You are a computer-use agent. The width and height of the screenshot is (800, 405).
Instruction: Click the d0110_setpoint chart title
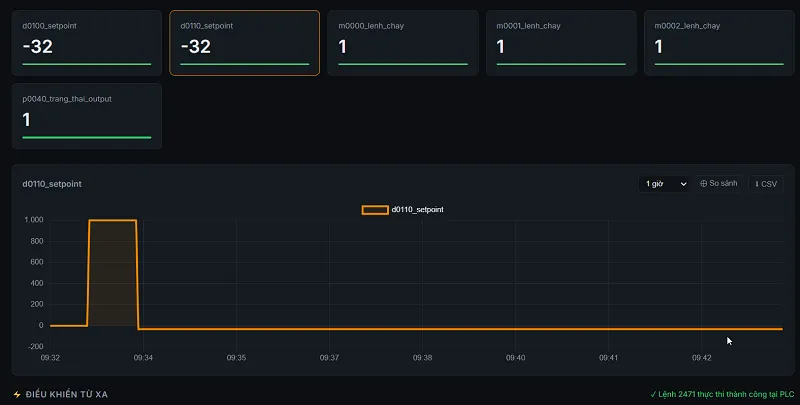[52, 184]
